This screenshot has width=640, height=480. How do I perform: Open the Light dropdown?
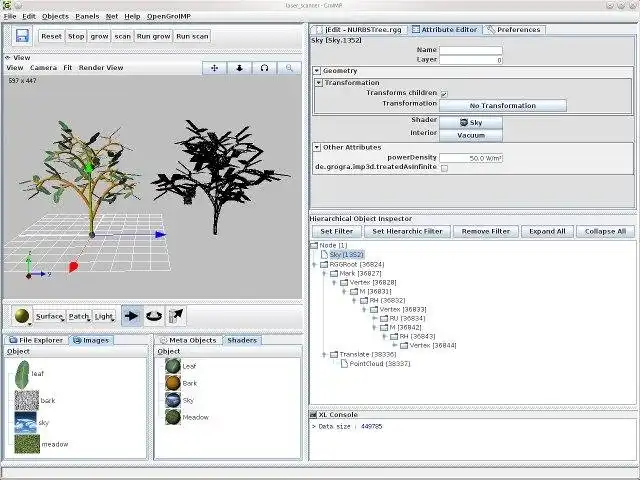click(x=104, y=316)
